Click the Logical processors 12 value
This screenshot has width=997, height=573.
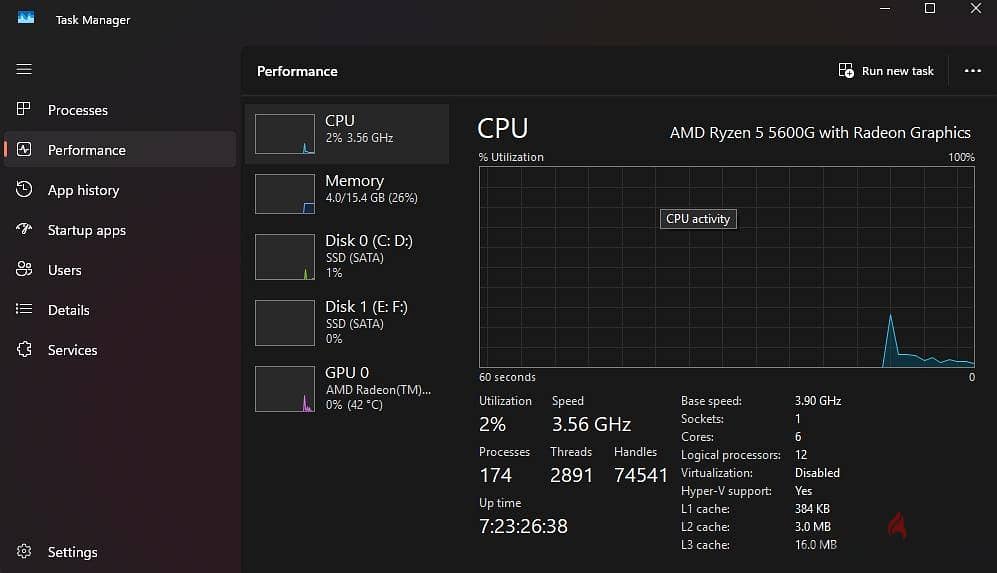pos(801,455)
